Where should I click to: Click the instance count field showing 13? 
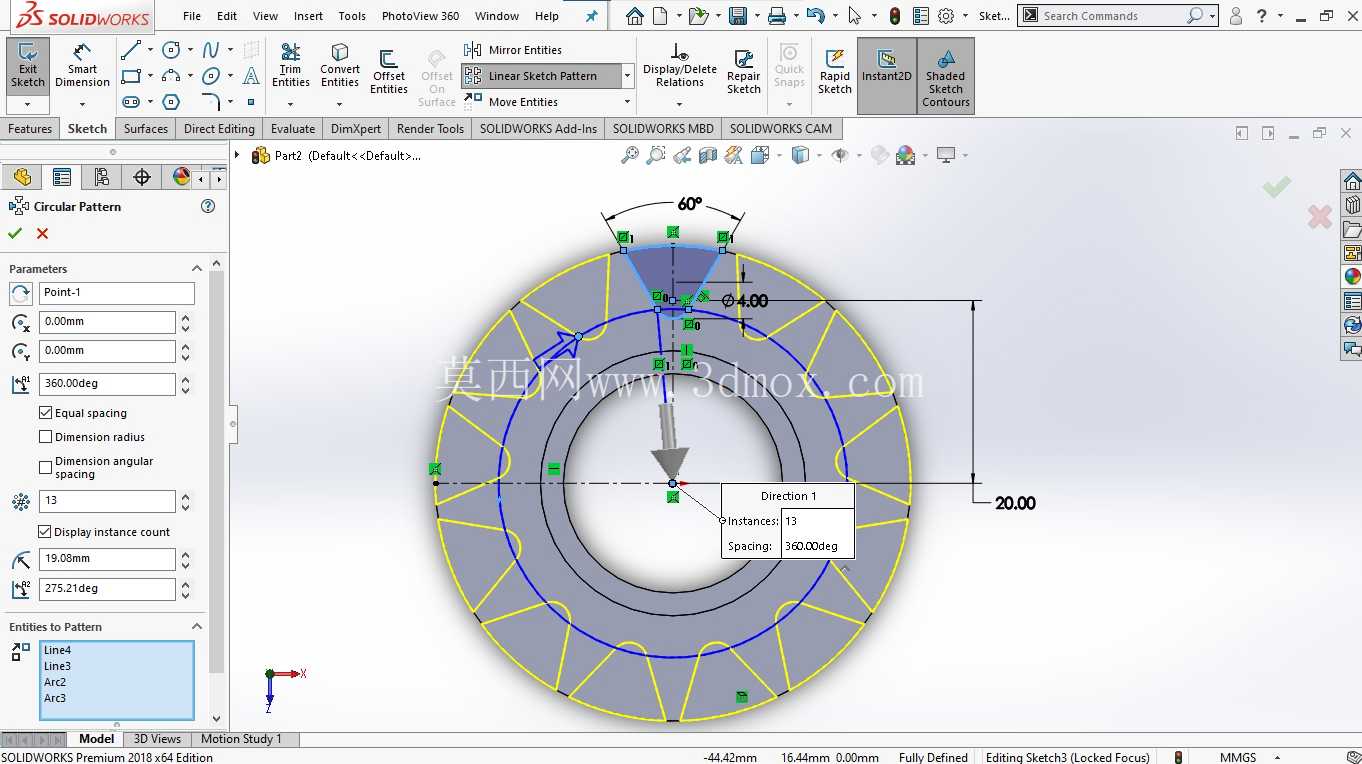[107, 501]
